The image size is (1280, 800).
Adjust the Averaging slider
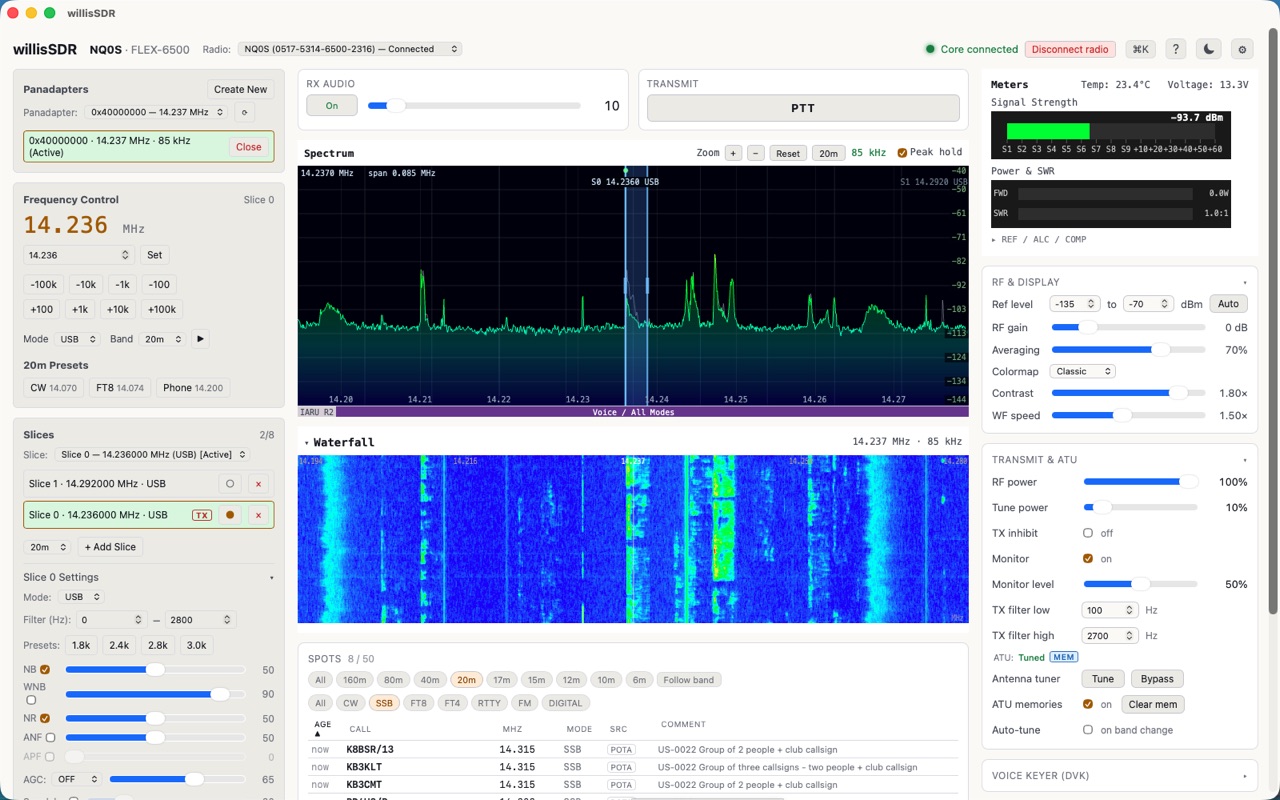point(1128,350)
